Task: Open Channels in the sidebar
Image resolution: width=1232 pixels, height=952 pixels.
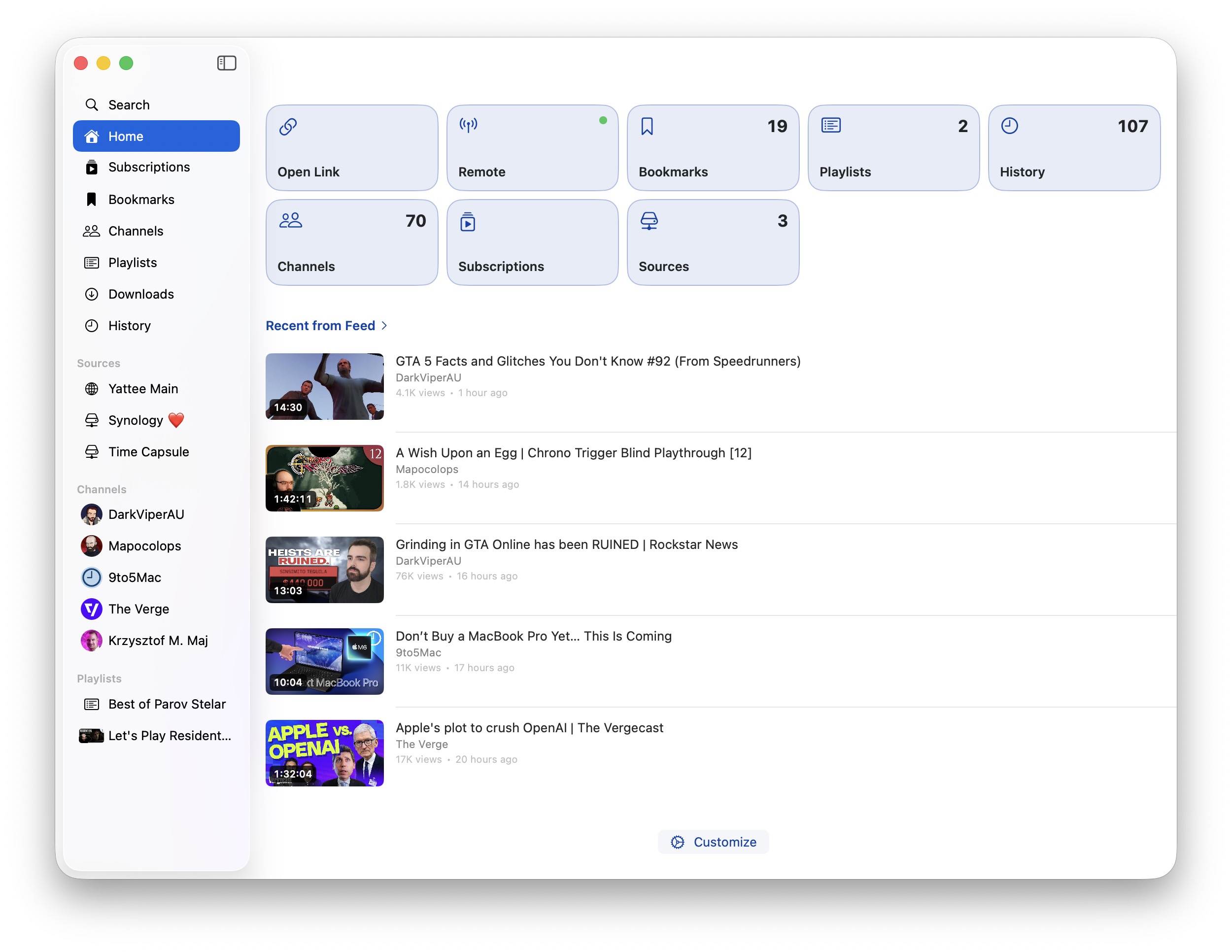Action: pos(156,231)
